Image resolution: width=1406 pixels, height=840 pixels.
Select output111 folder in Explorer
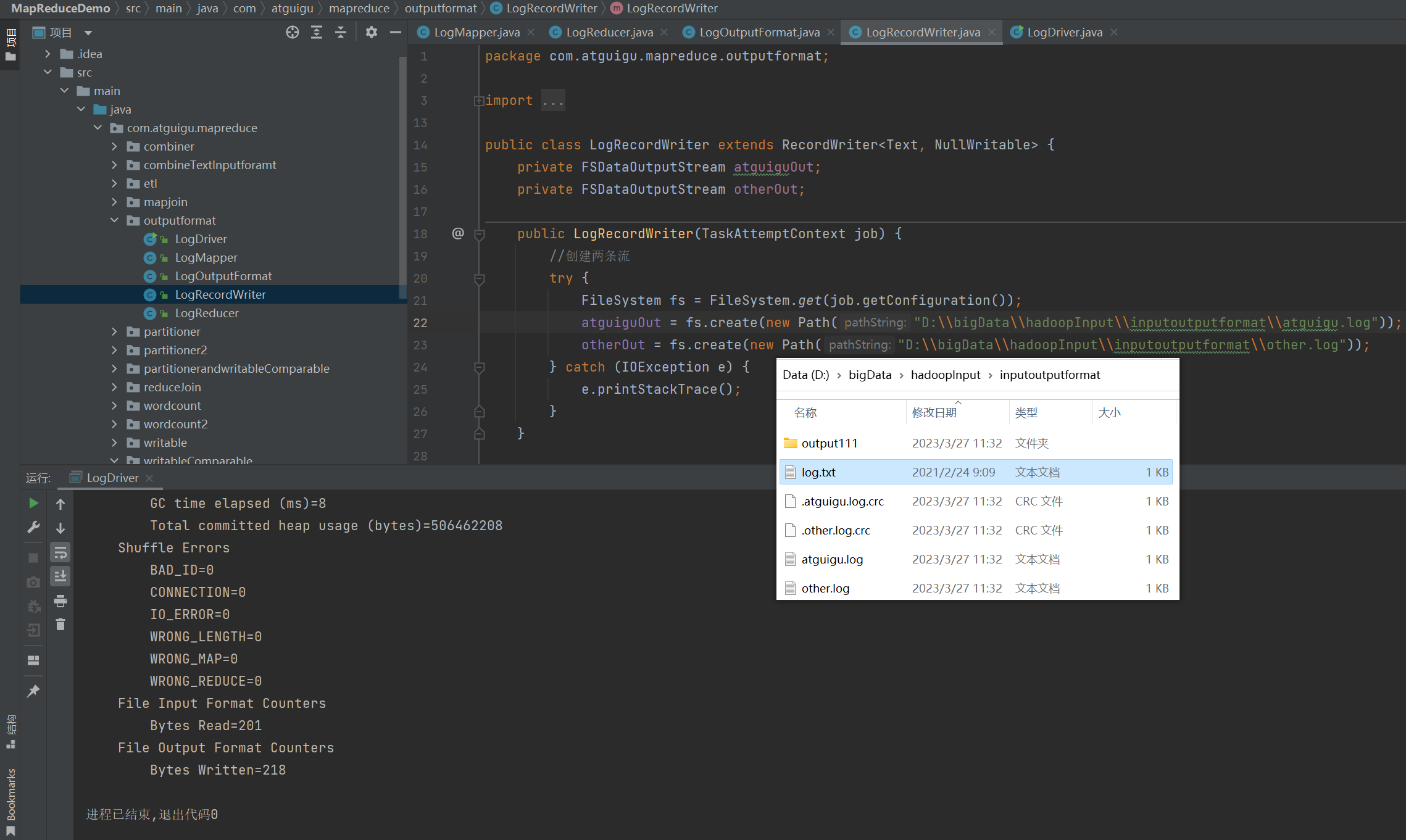tap(975, 443)
